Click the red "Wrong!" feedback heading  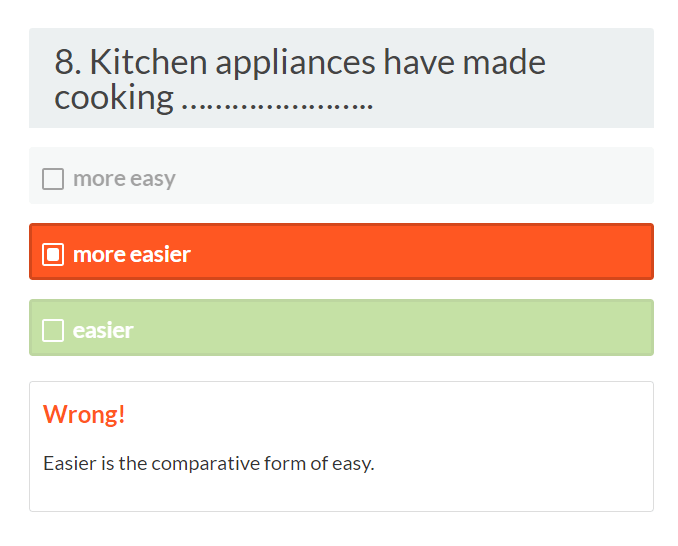(x=84, y=414)
